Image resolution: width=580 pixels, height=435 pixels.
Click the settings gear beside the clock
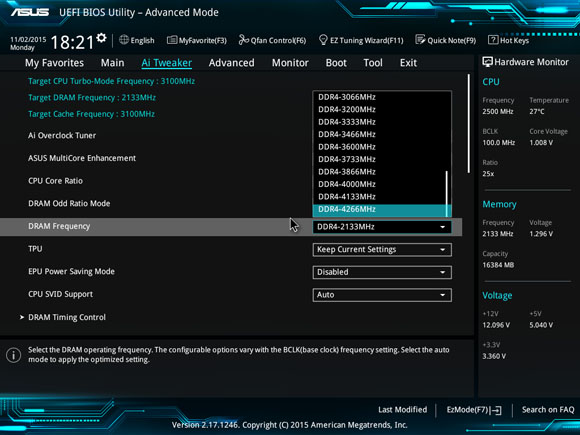click(101, 38)
